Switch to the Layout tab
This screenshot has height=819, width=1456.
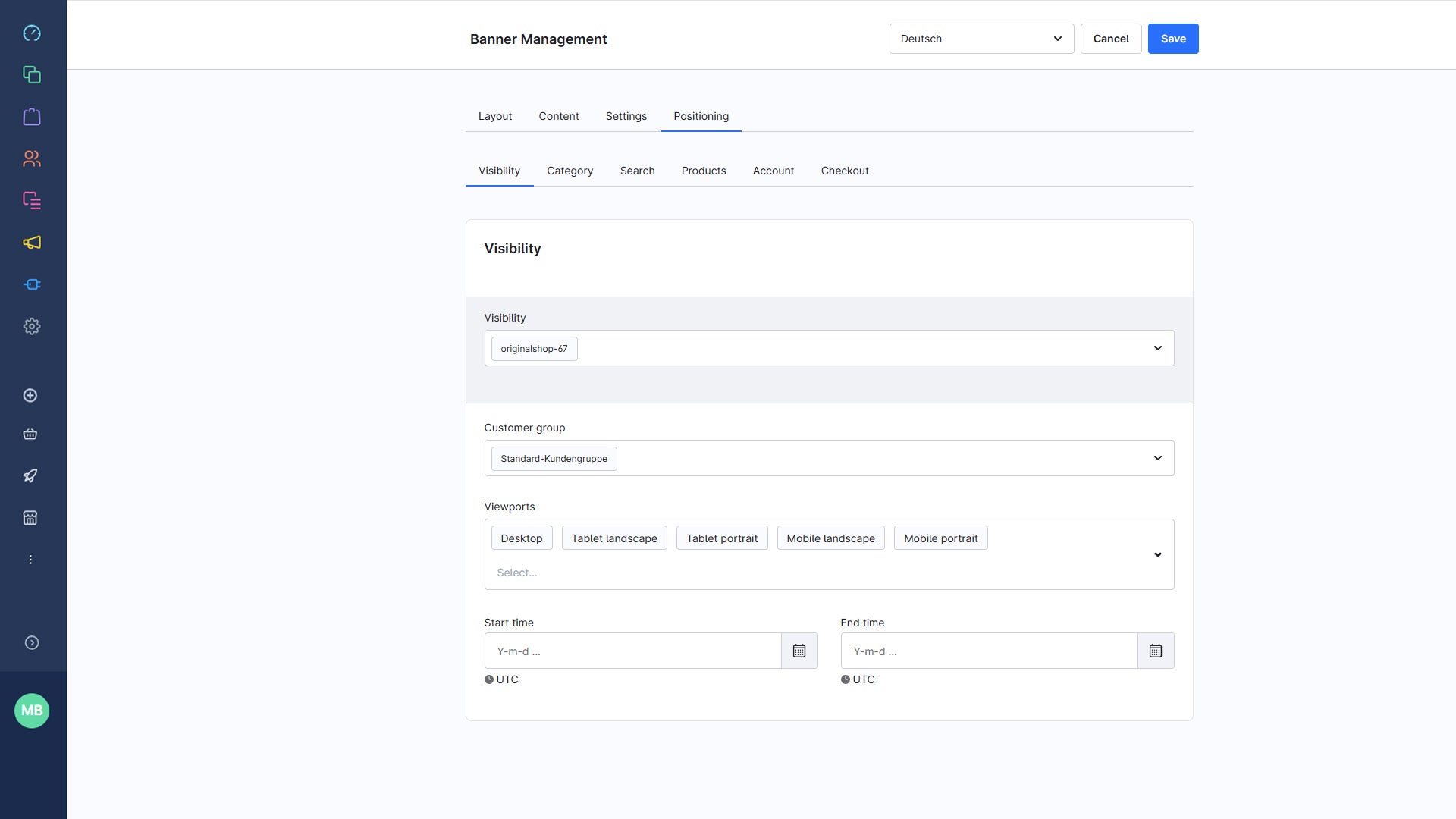click(495, 116)
